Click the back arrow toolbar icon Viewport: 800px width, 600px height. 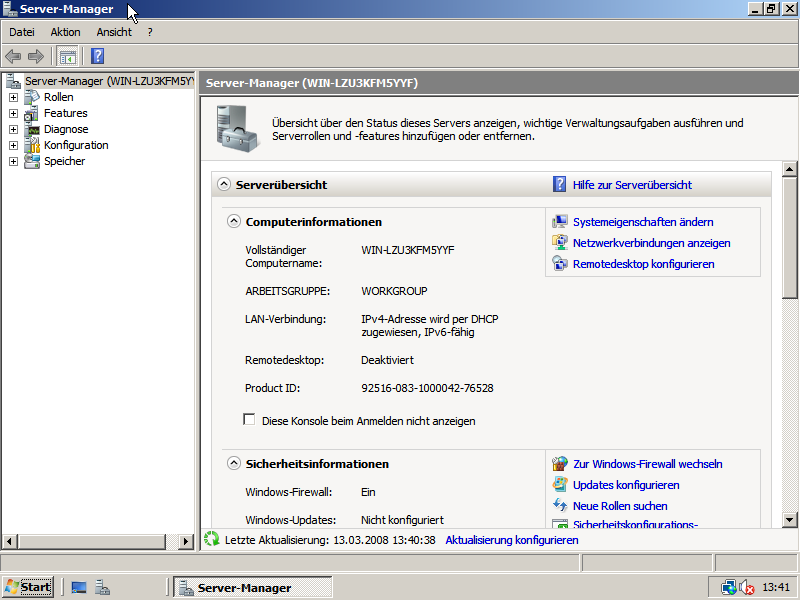(x=13, y=56)
